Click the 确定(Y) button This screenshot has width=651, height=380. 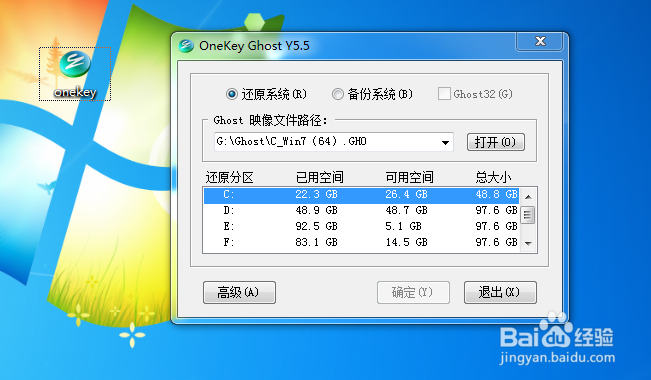[413, 292]
